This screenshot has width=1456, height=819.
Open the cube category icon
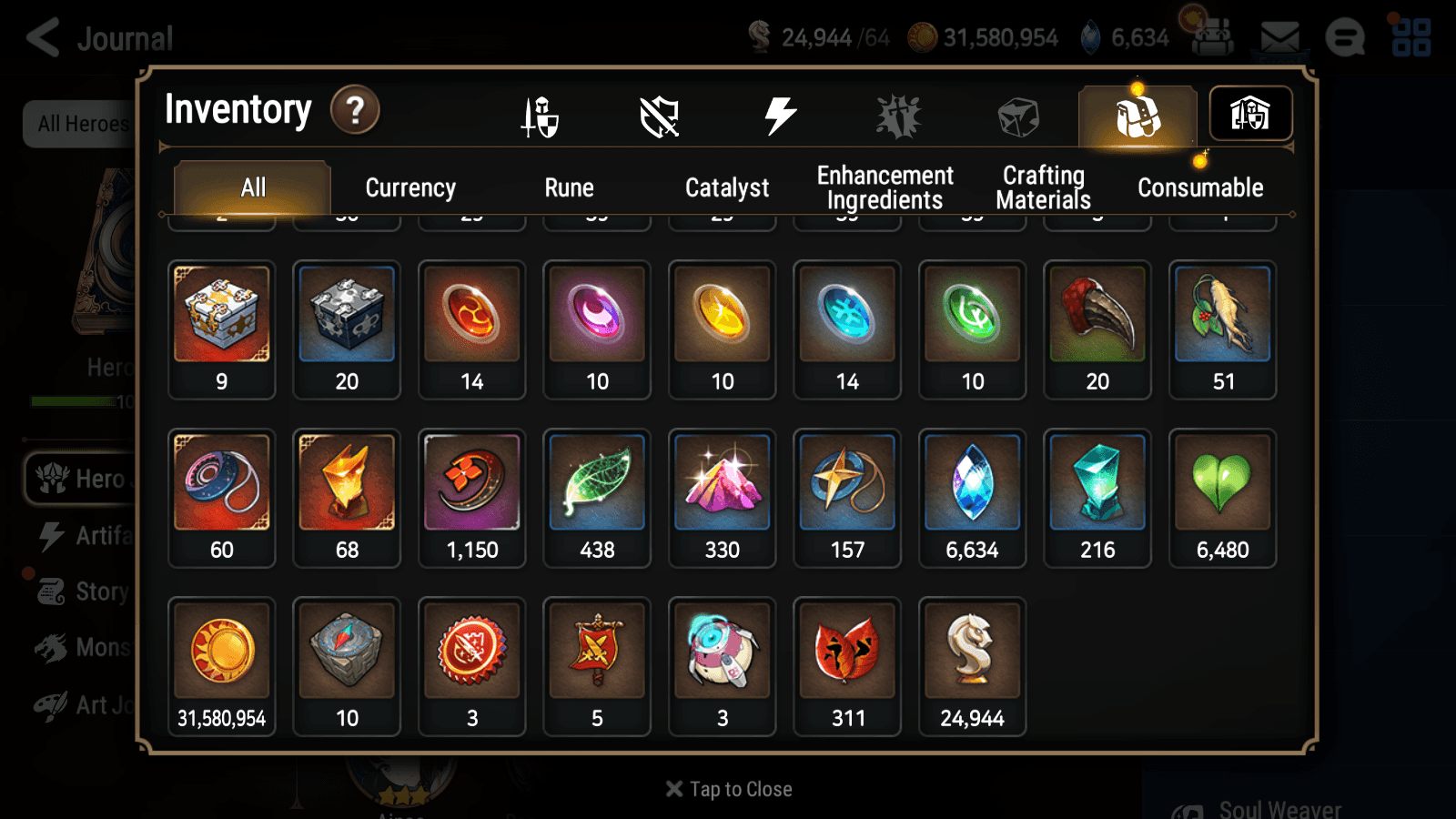pyautogui.click(x=1016, y=116)
